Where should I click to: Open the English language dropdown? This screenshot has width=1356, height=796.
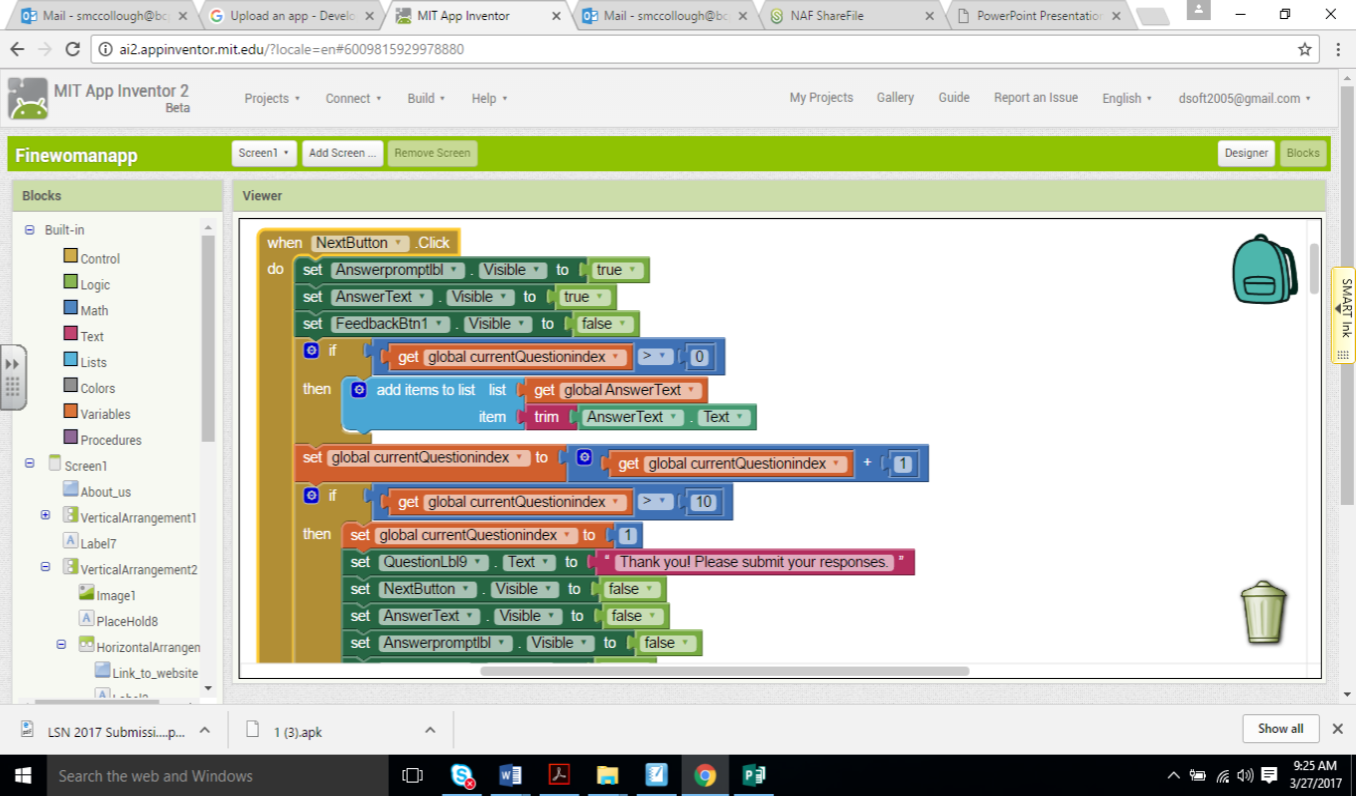pyautogui.click(x=1127, y=98)
